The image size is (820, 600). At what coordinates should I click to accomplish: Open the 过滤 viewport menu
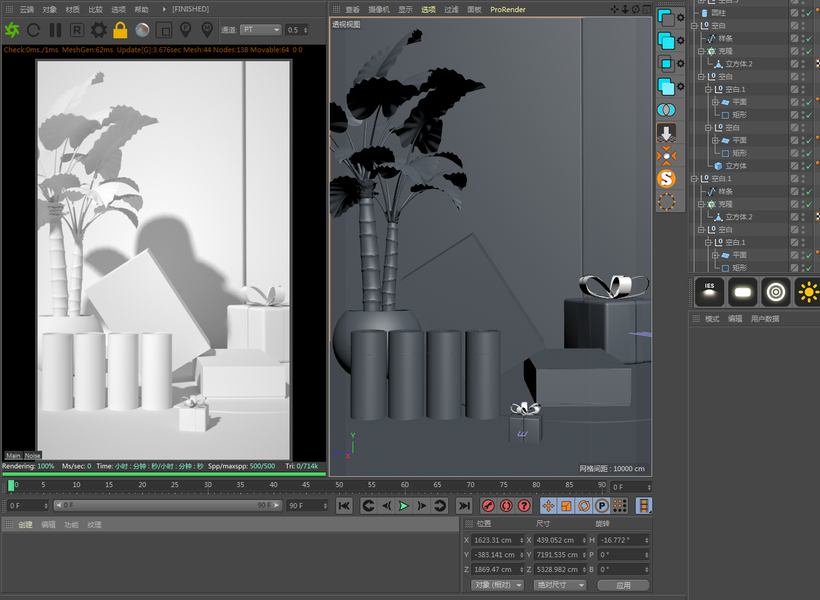(451, 9)
